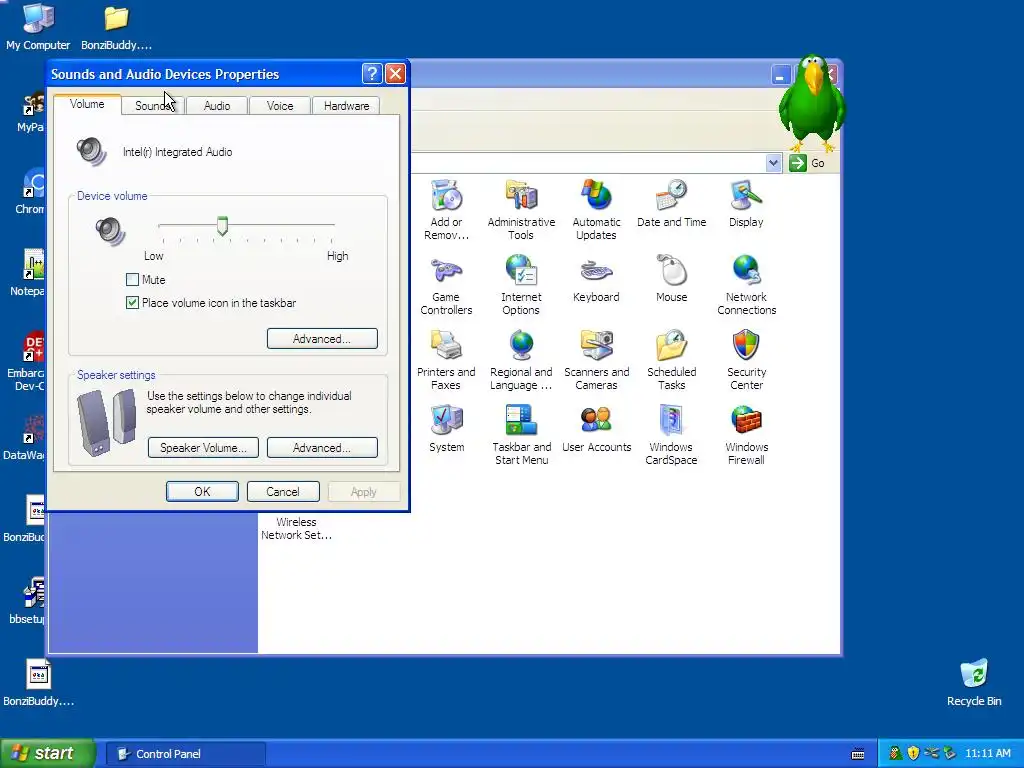1024x768 pixels.
Task: Click the help question mark button
Action: pos(372,74)
